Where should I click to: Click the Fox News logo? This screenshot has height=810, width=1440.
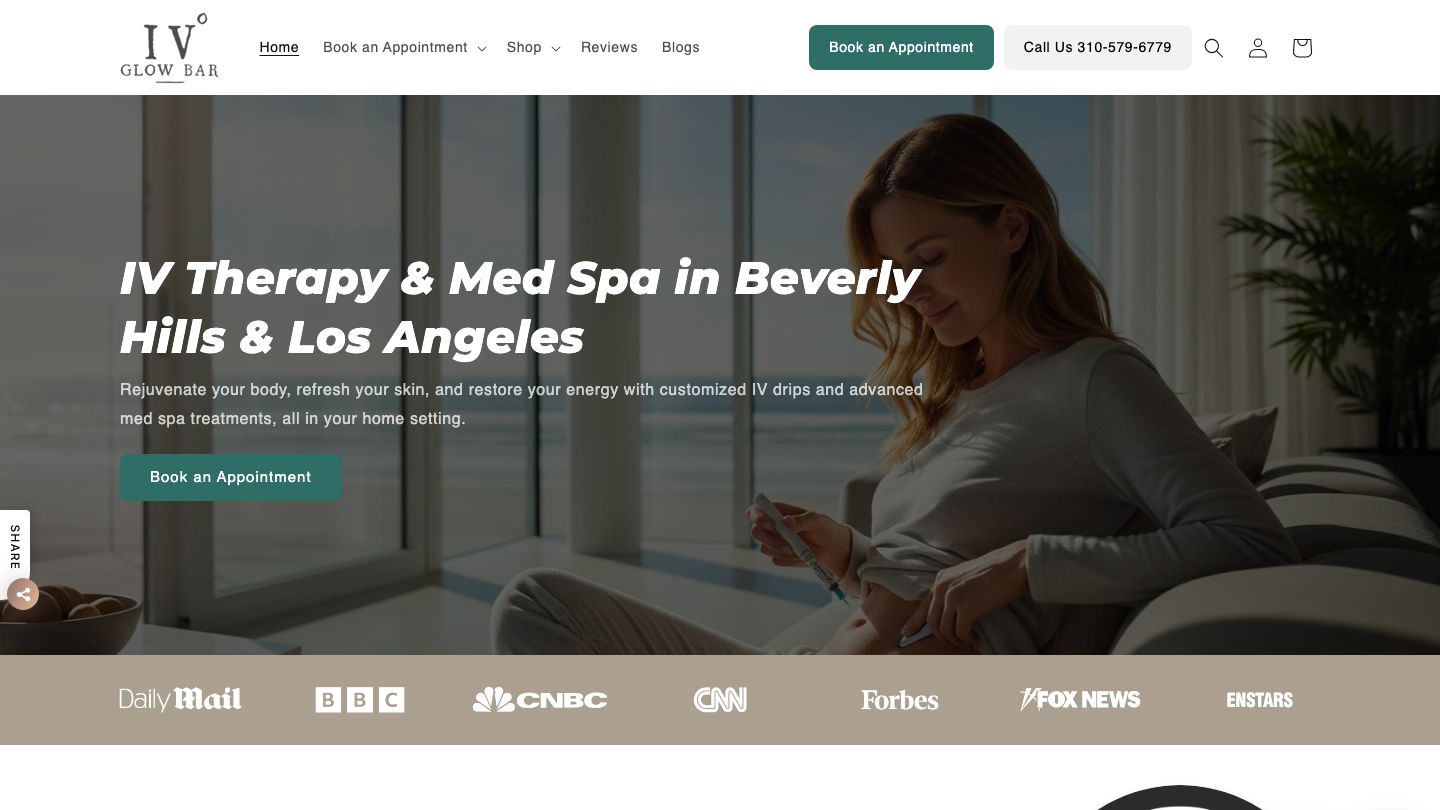click(1080, 699)
